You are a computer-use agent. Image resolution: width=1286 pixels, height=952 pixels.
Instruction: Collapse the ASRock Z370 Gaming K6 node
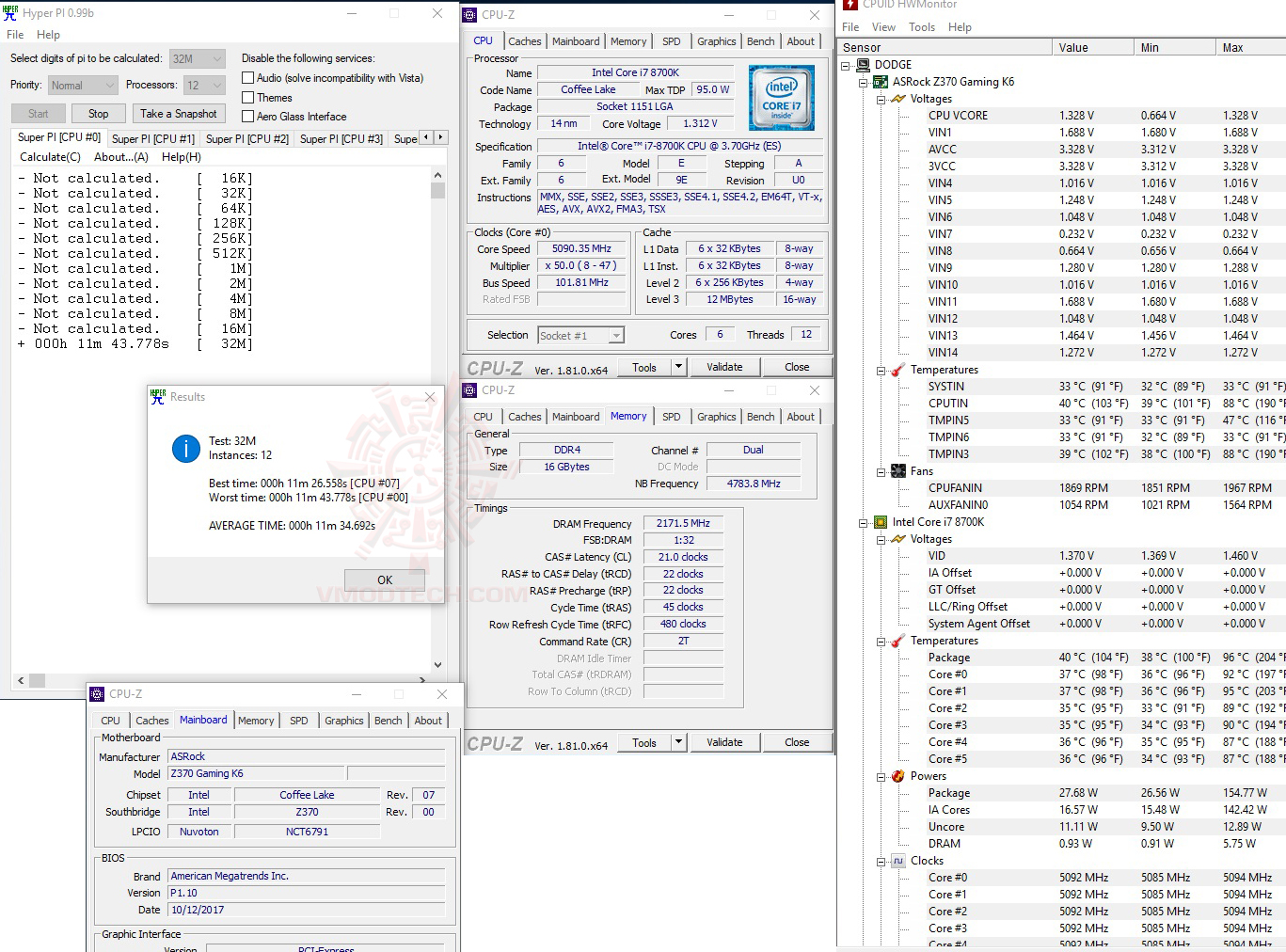click(863, 83)
